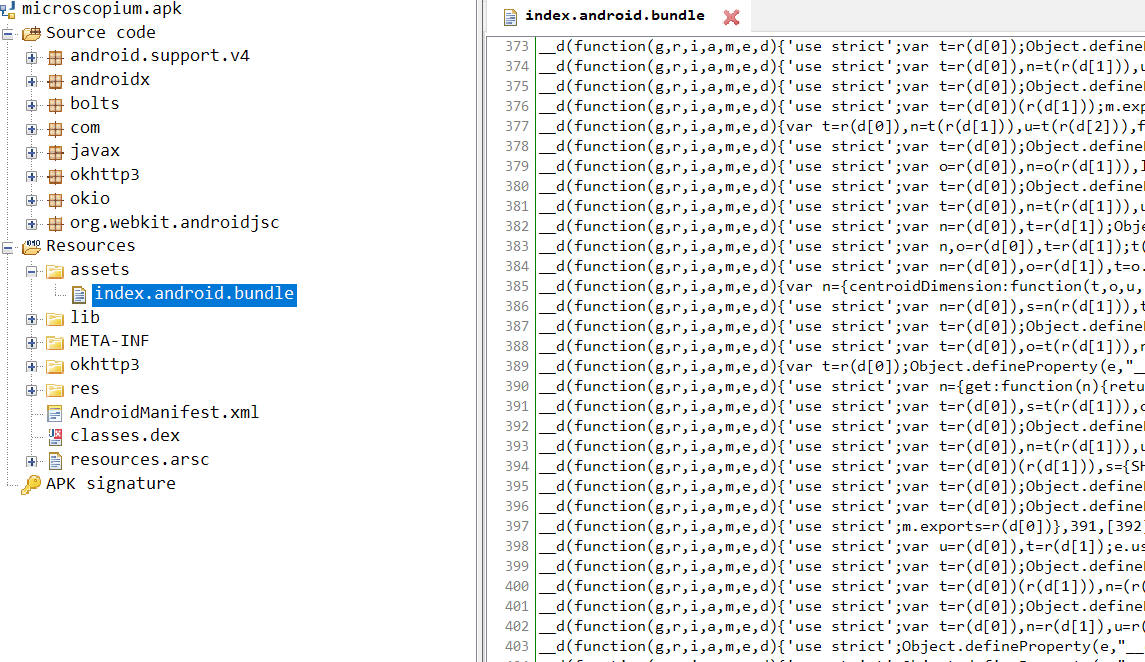
Task: Click the resources.arsc file icon
Action: [x=55, y=461]
